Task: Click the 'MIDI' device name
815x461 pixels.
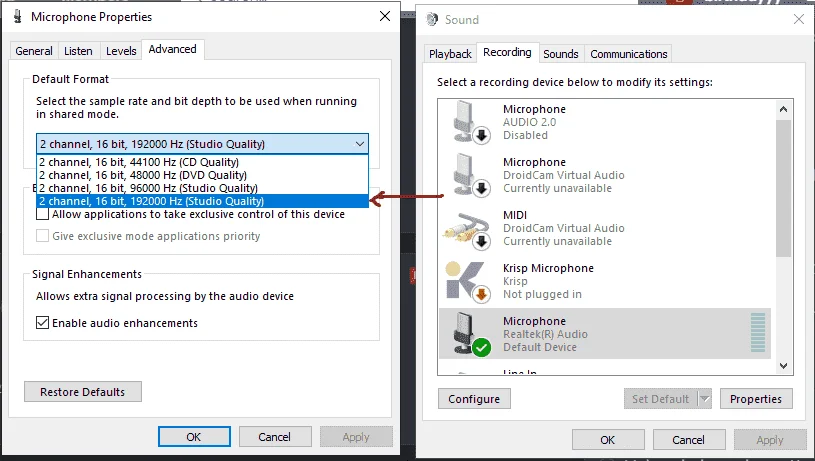Action: [515, 215]
